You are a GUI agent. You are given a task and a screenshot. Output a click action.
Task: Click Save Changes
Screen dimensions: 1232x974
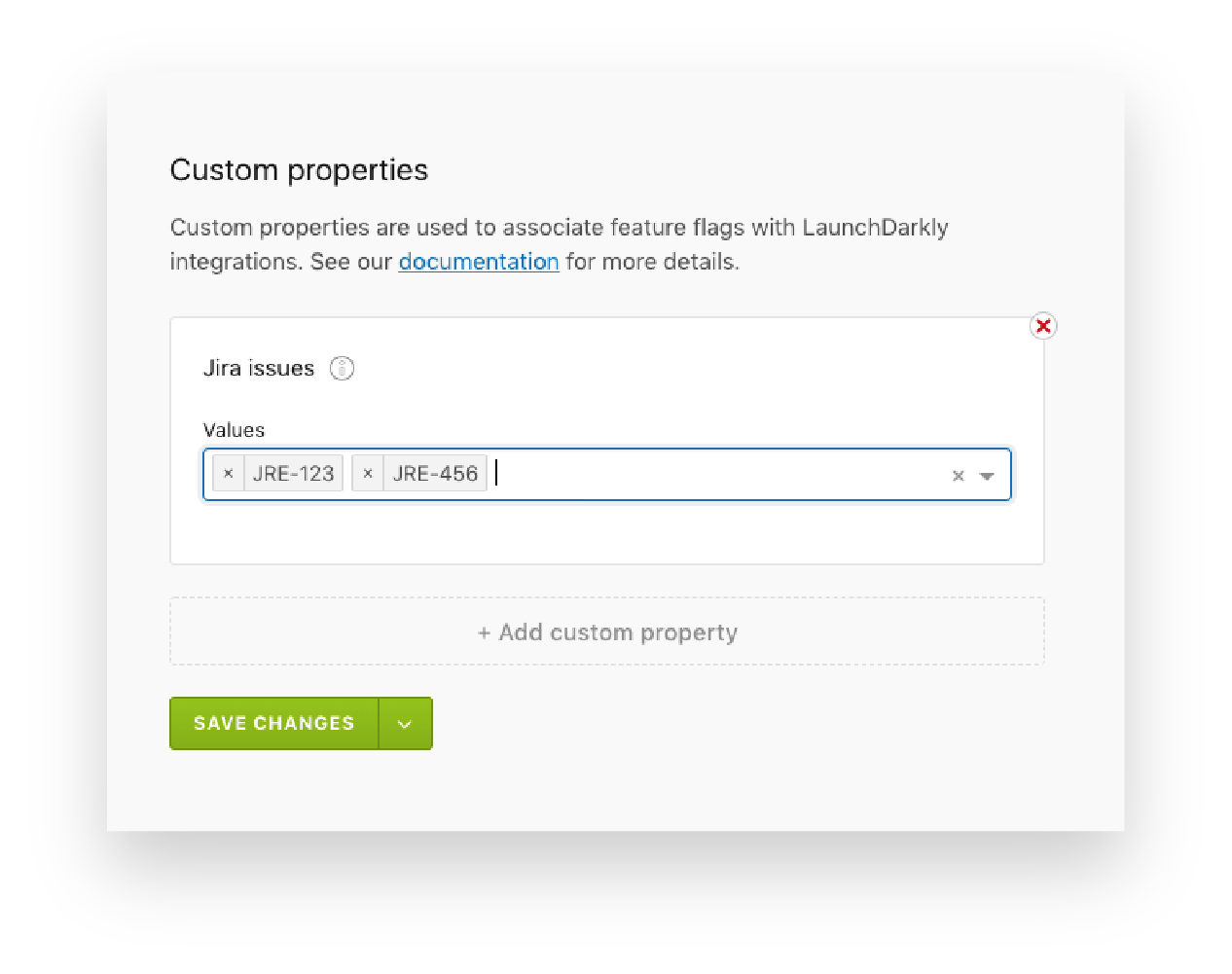tap(273, 723)
